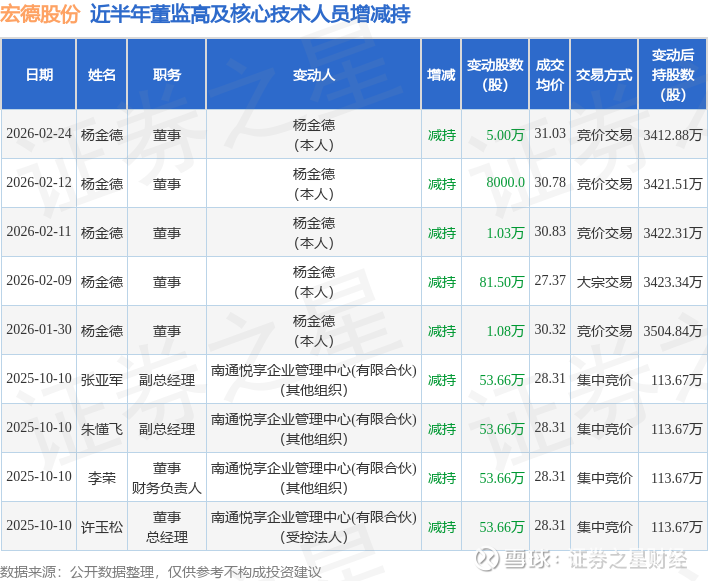Click the 变动后持股数(股) column header

tap(673, 74)
